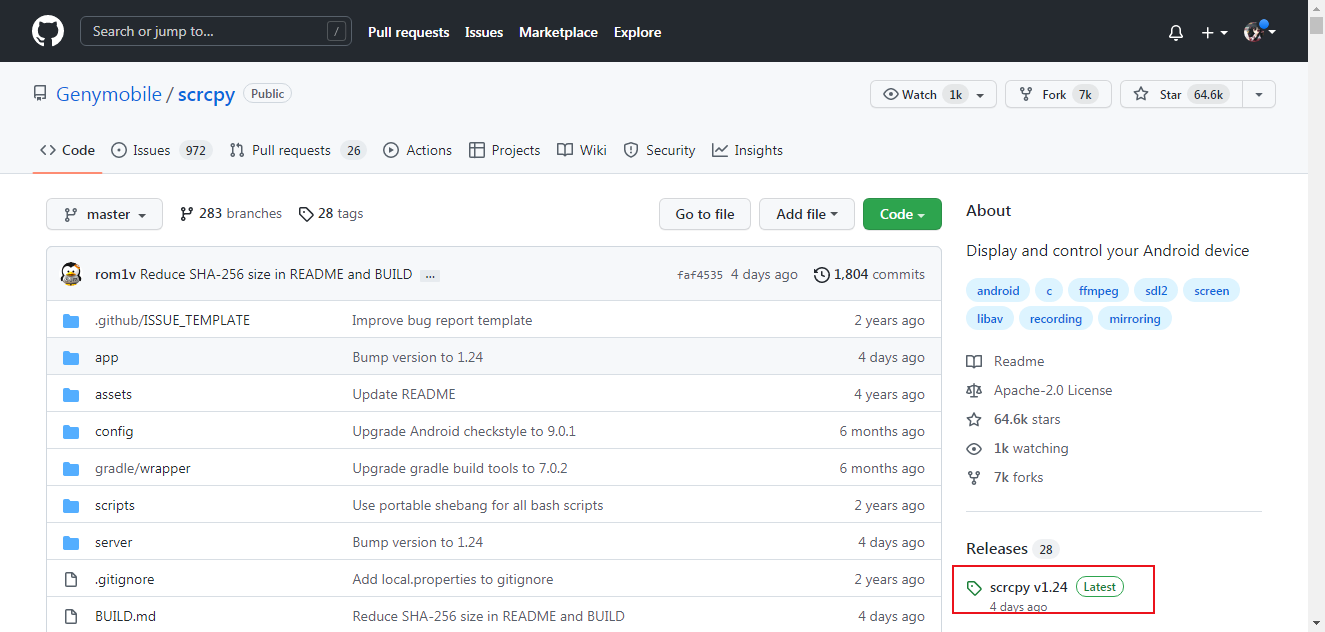Click the folder icon for the scripts row
The height and width of the screenshot is (632, 1325).
coord(71,505)
